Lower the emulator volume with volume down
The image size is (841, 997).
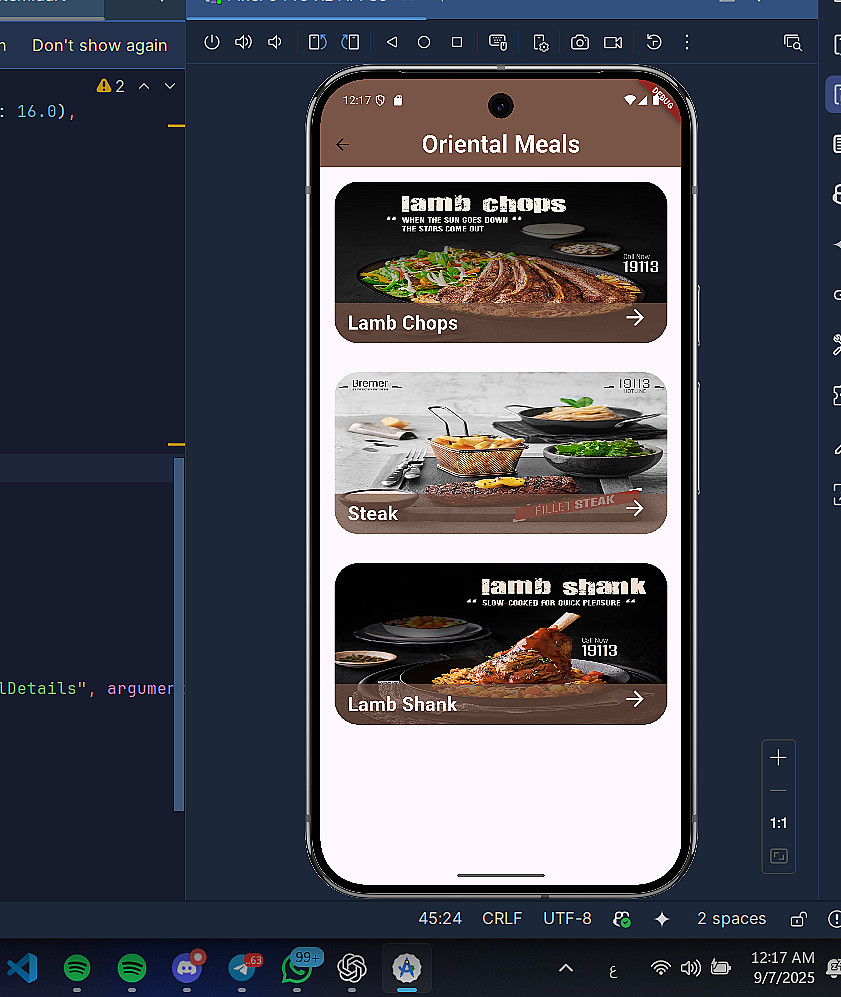(x=275, y=43)
